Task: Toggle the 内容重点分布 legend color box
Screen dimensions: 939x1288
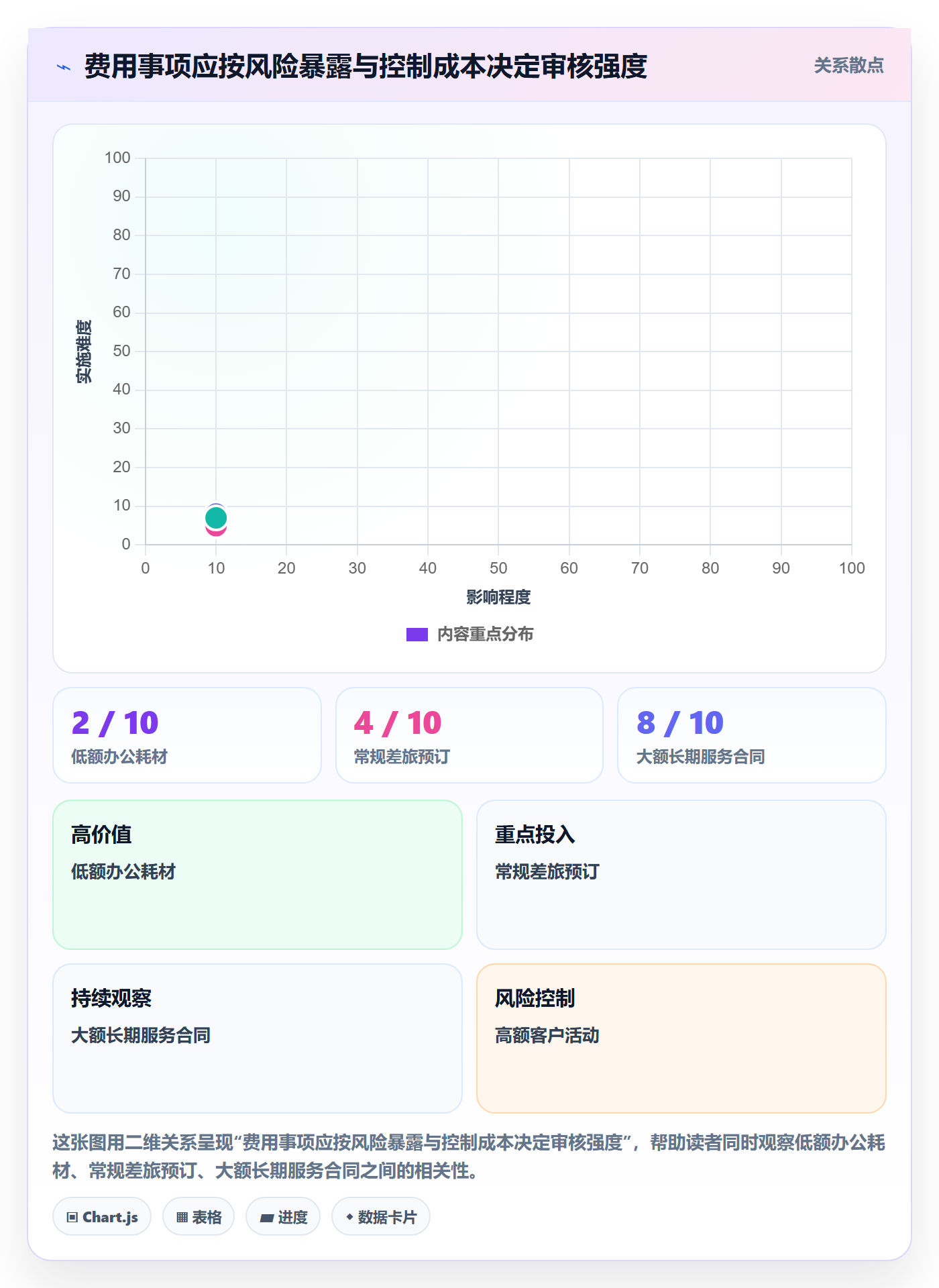Action: pyautogui.click(x=417, y=635)
